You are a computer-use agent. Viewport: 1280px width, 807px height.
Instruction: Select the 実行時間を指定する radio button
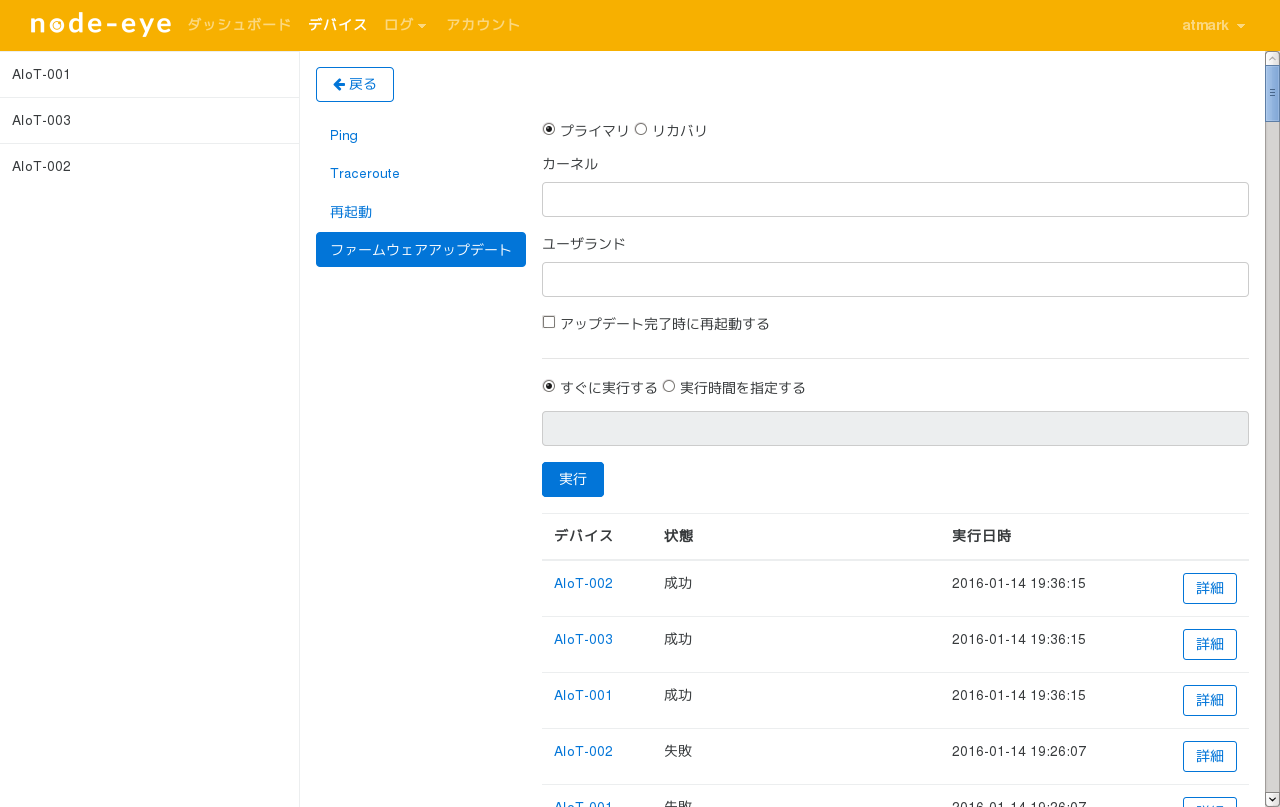669,386
